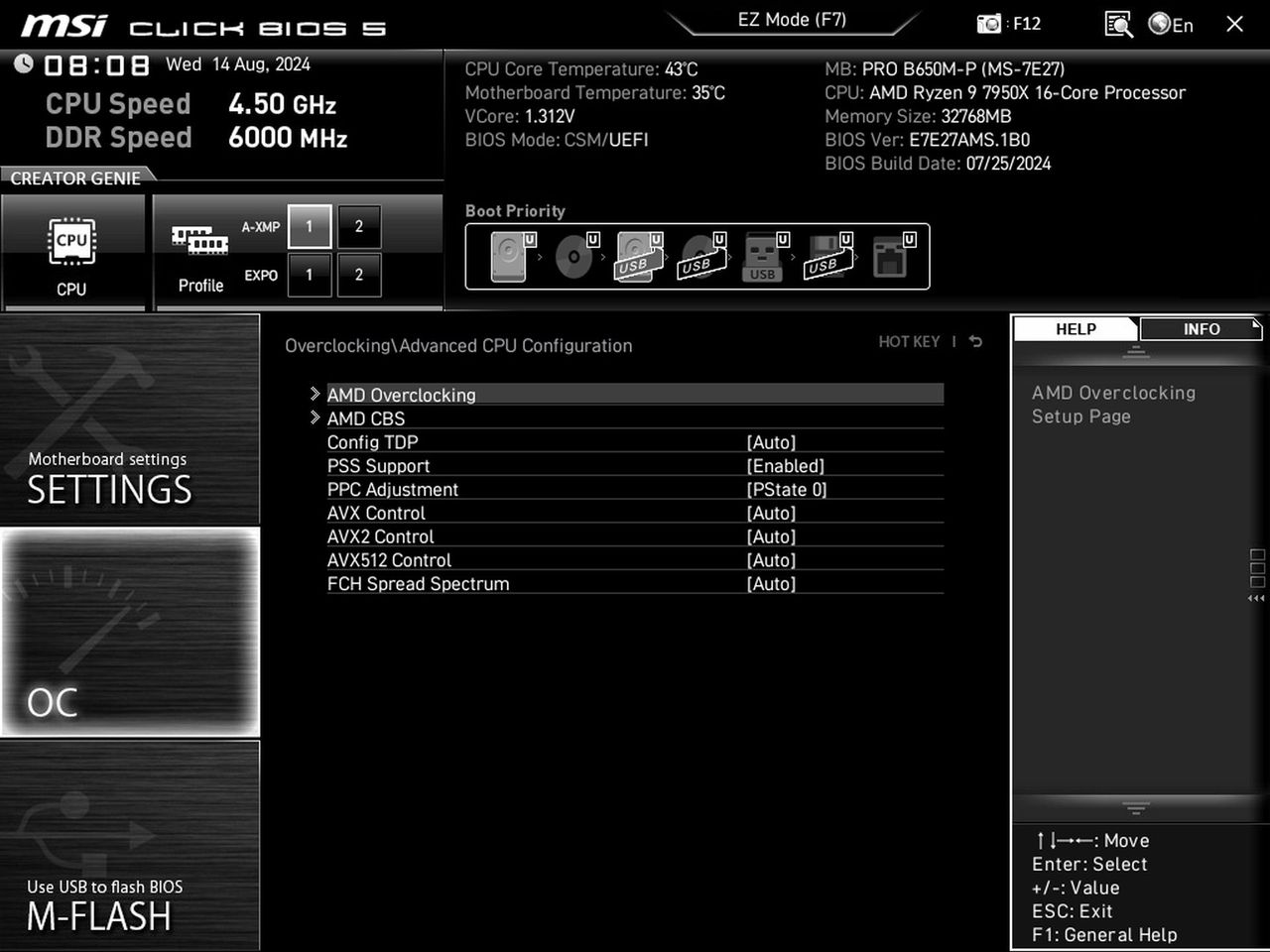This screenshot has height=952, width=1270.
Task: Open AVX2 Control [Auto] value
Action: (771, 537)
